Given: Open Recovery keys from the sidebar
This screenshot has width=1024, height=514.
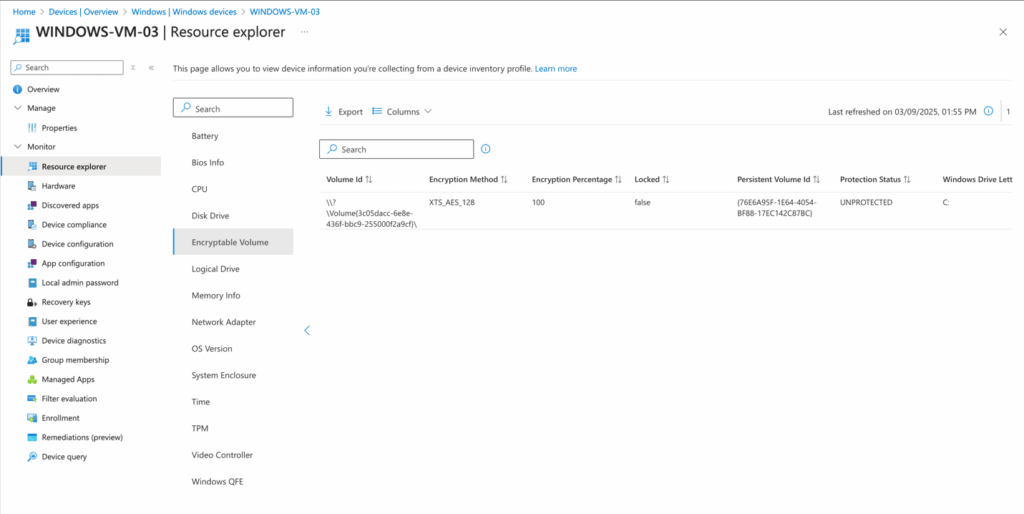Looking at the screenshot, I should pos(66,302).
